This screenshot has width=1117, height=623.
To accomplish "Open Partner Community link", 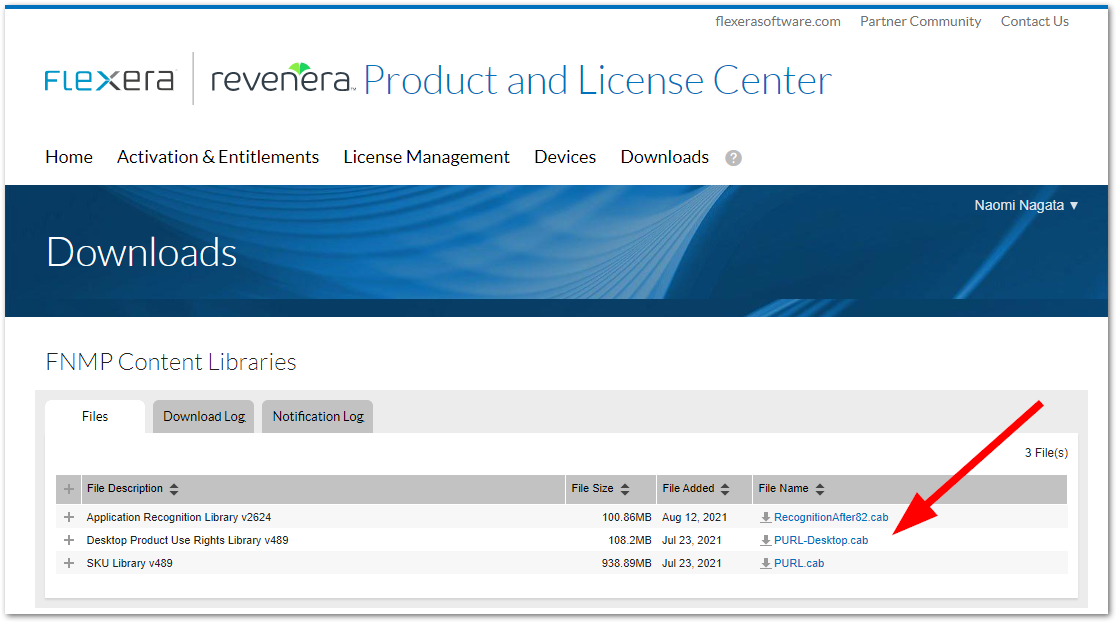I will [x=920, y=21].
